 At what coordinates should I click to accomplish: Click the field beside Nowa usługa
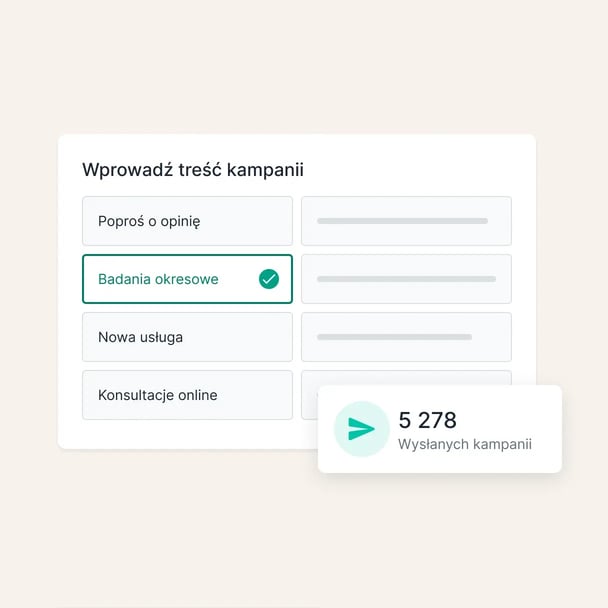point(406,337)
